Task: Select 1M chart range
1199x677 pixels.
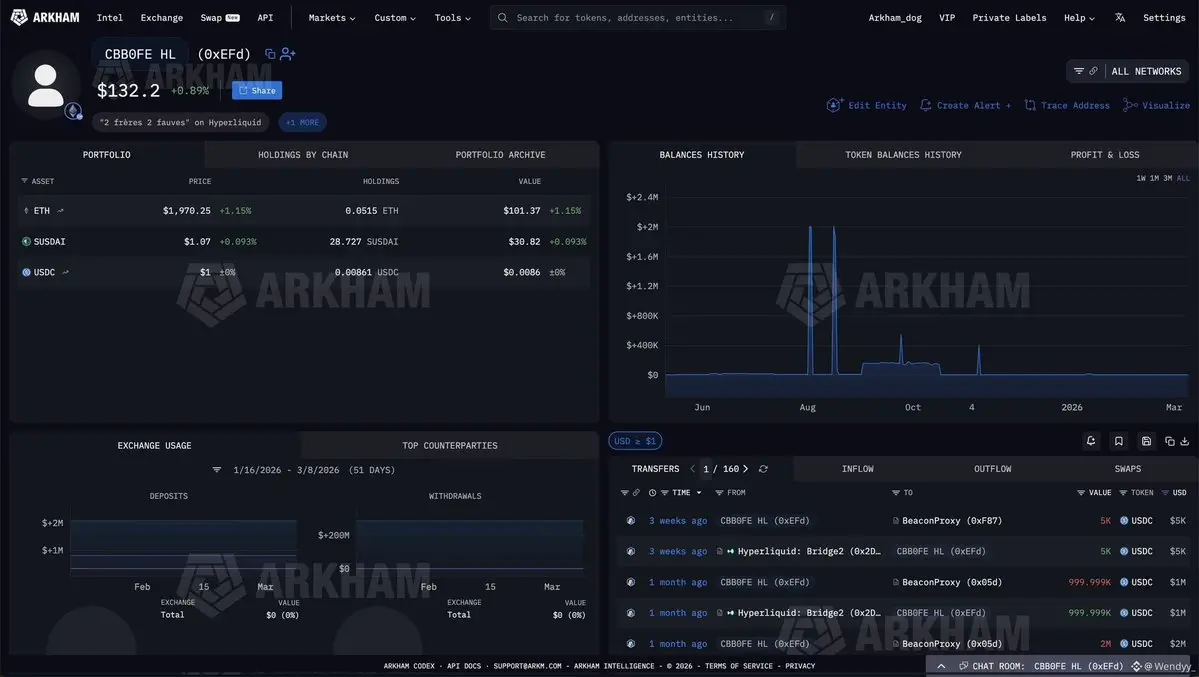Action: click(1154, 178)
